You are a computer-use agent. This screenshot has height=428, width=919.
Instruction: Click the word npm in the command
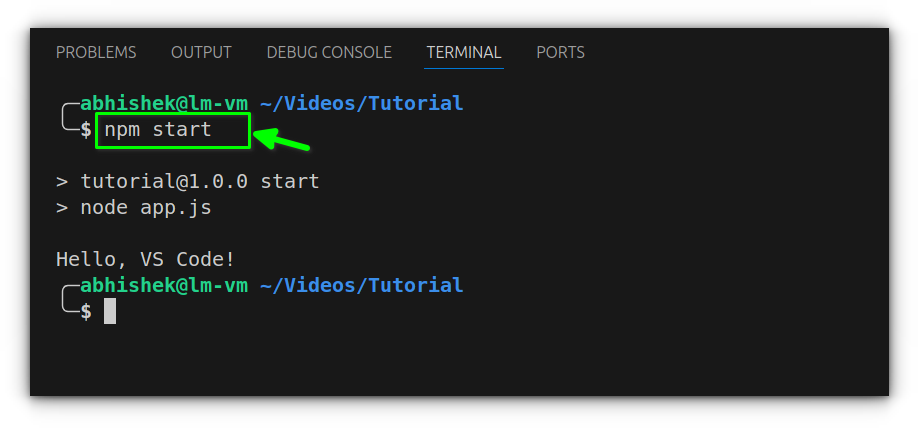[x=122, y=130]
